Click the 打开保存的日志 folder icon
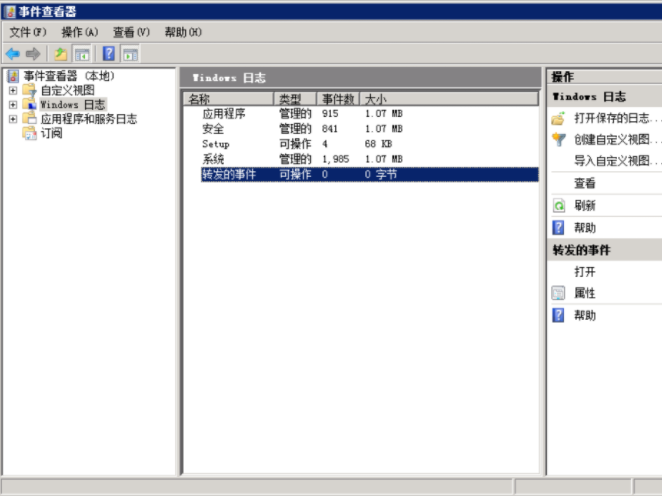662x496 pixels. click(x=558, y=118)
